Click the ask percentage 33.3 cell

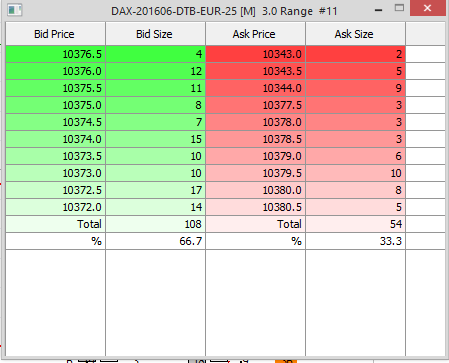point(355,241)
